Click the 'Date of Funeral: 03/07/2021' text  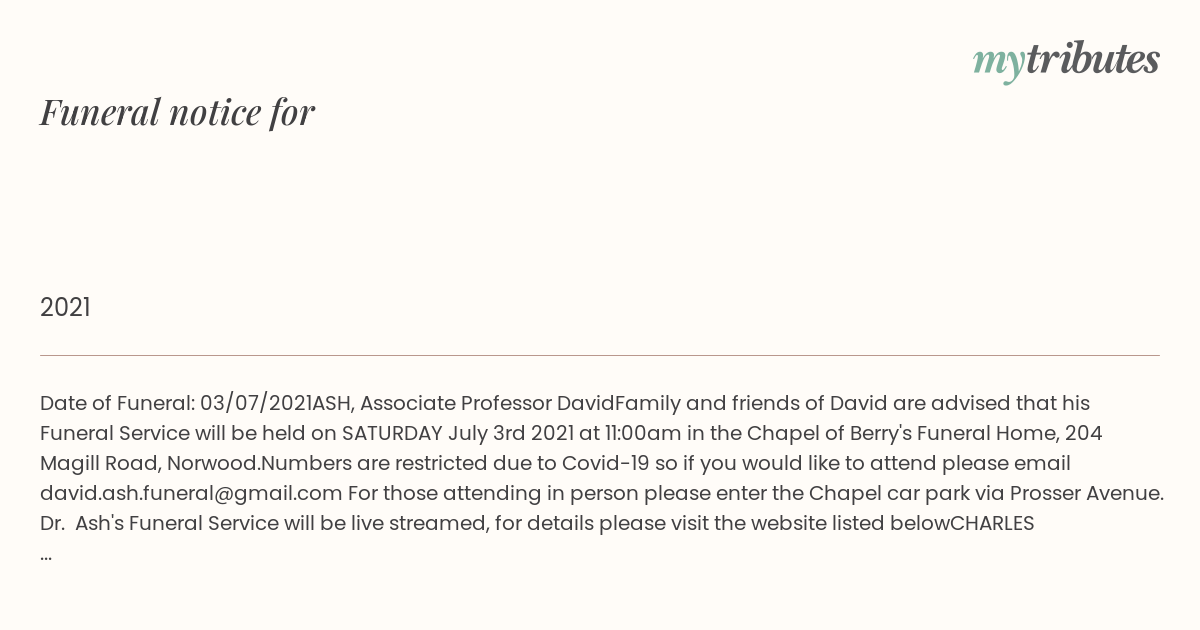pos(176,403)
